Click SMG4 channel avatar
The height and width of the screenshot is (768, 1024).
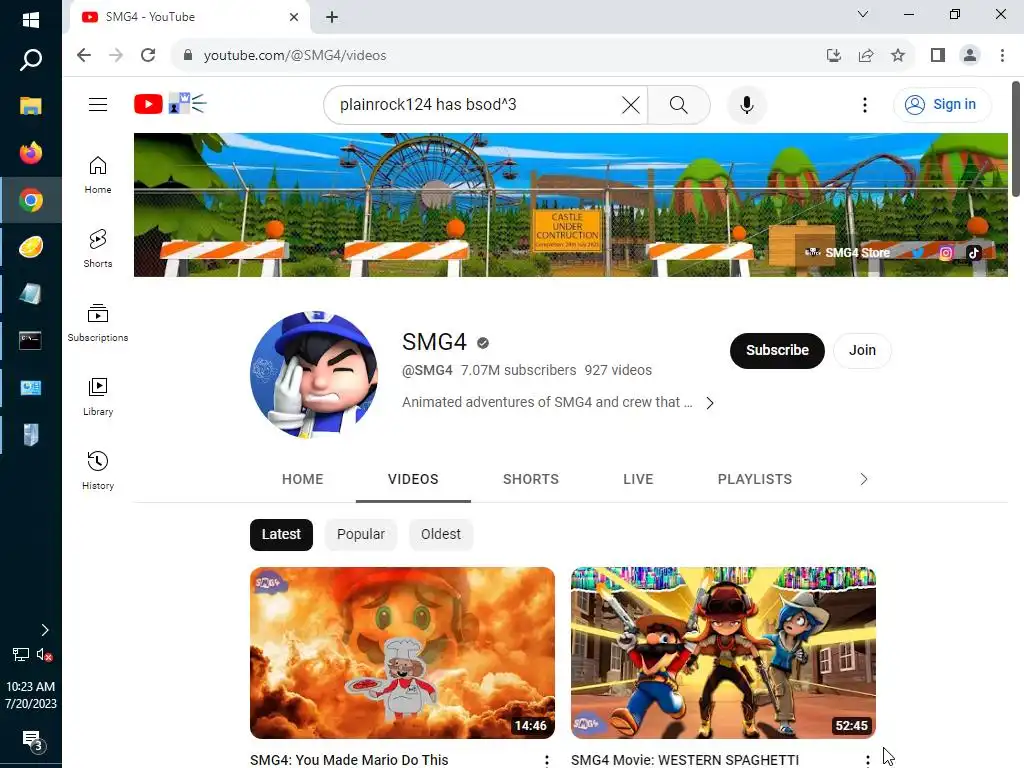[x=313, y=374]
